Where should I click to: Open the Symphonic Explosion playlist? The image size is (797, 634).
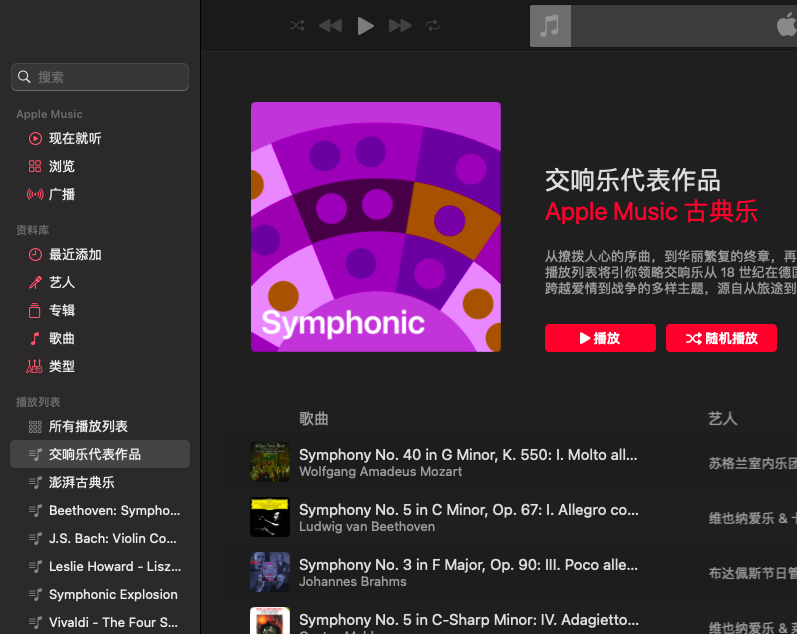(x=100, y=594)
